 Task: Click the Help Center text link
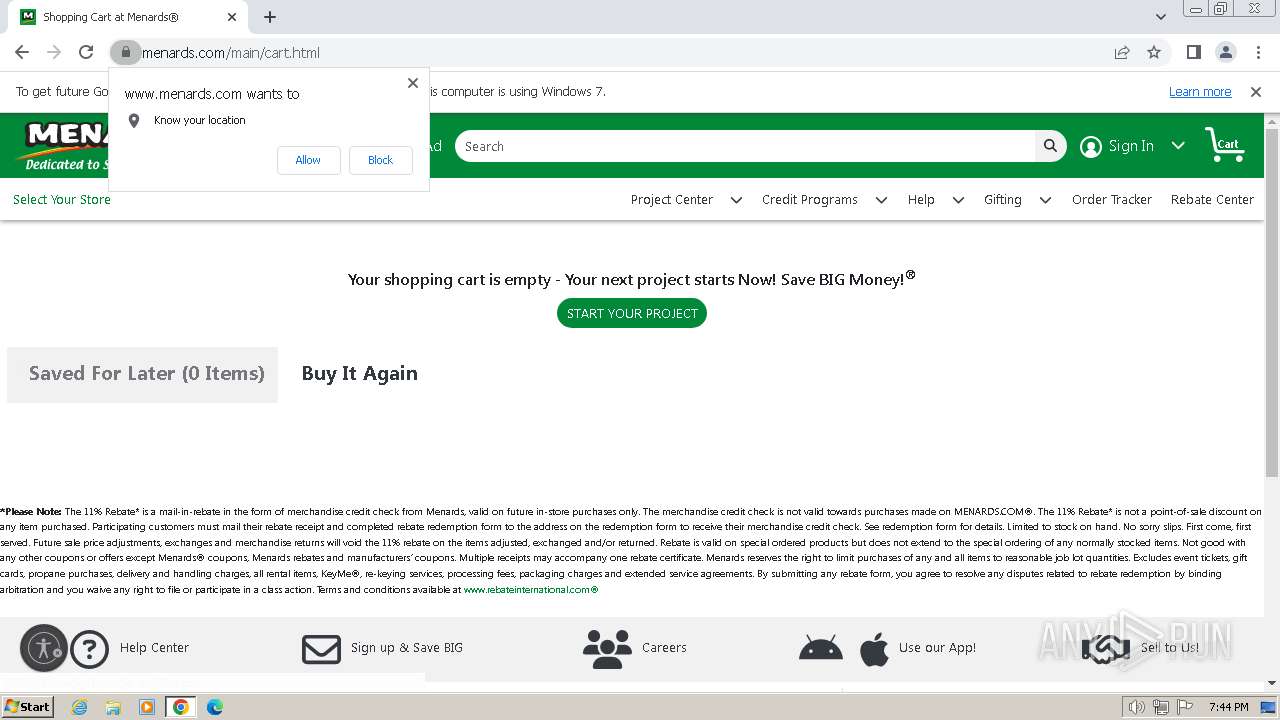[x=154, y=648]
